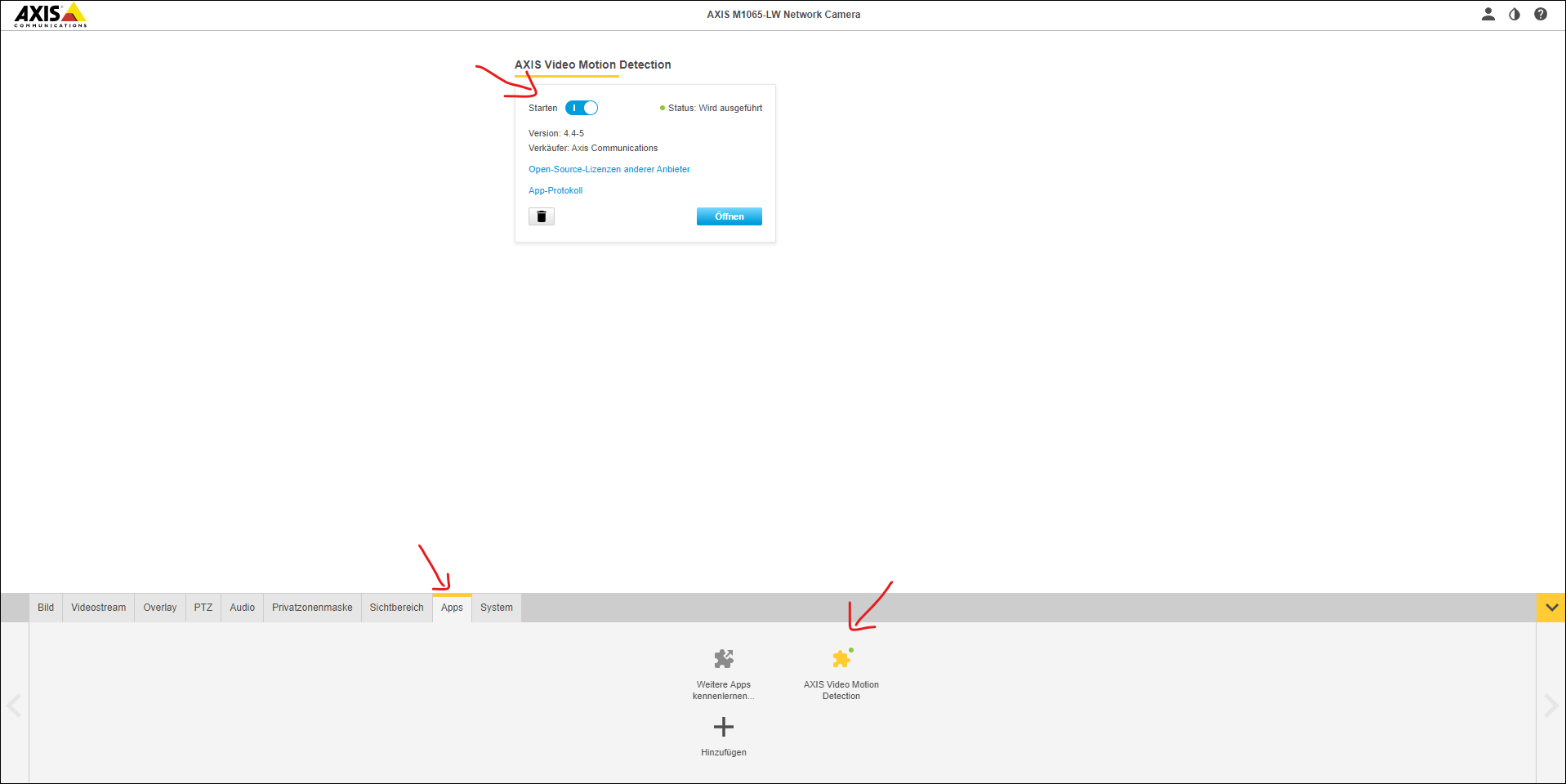Viewport: 1566px width, 784px height.
Task: Open the System tab
Action: (x=497, y=608)
